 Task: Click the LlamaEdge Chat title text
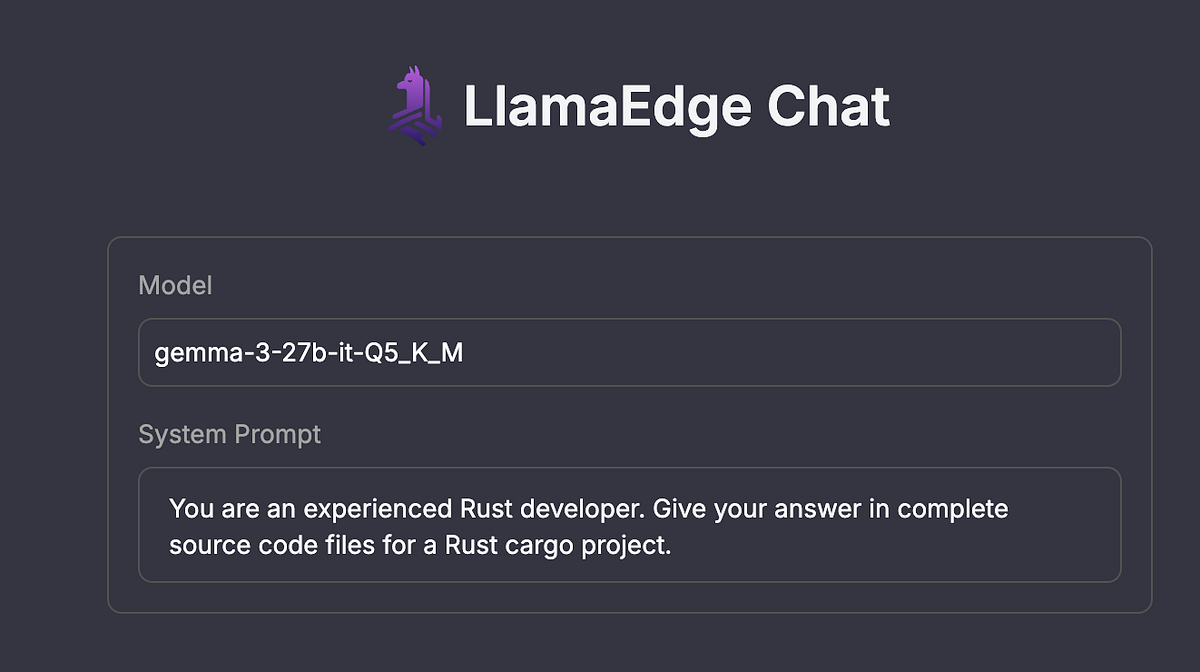[676, 104]
